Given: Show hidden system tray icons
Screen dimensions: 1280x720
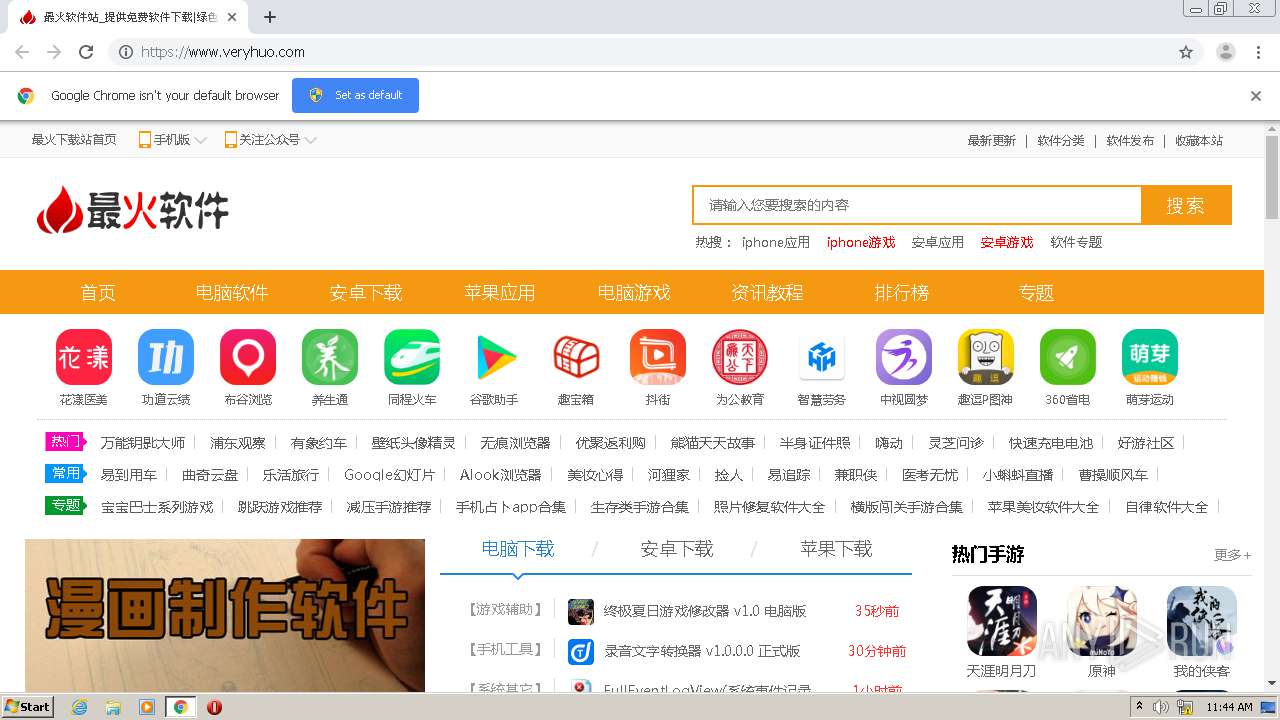Looking at the screenshot, I should pyautogui.click(x=1138, y=707).
